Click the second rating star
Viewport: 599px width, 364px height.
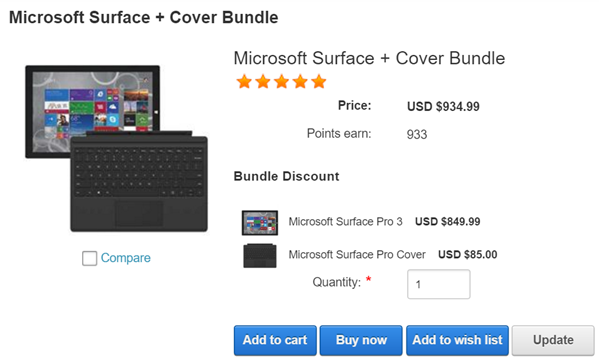coord(263,82)
